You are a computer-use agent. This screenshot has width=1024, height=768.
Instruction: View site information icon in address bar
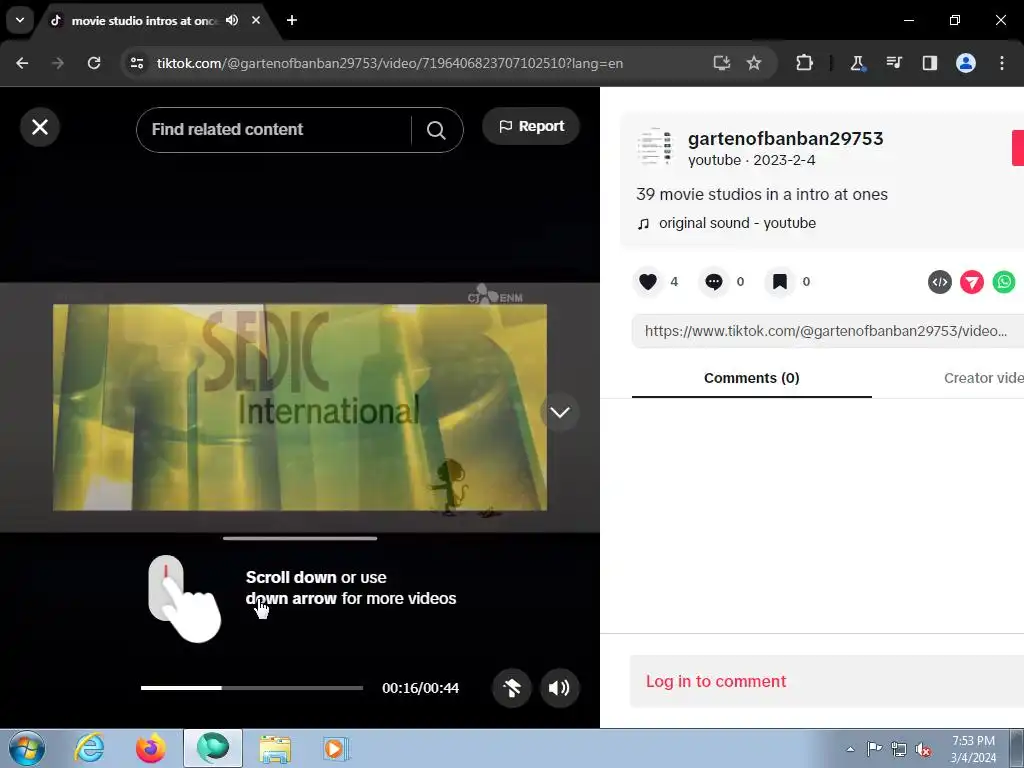pos(137,63)
